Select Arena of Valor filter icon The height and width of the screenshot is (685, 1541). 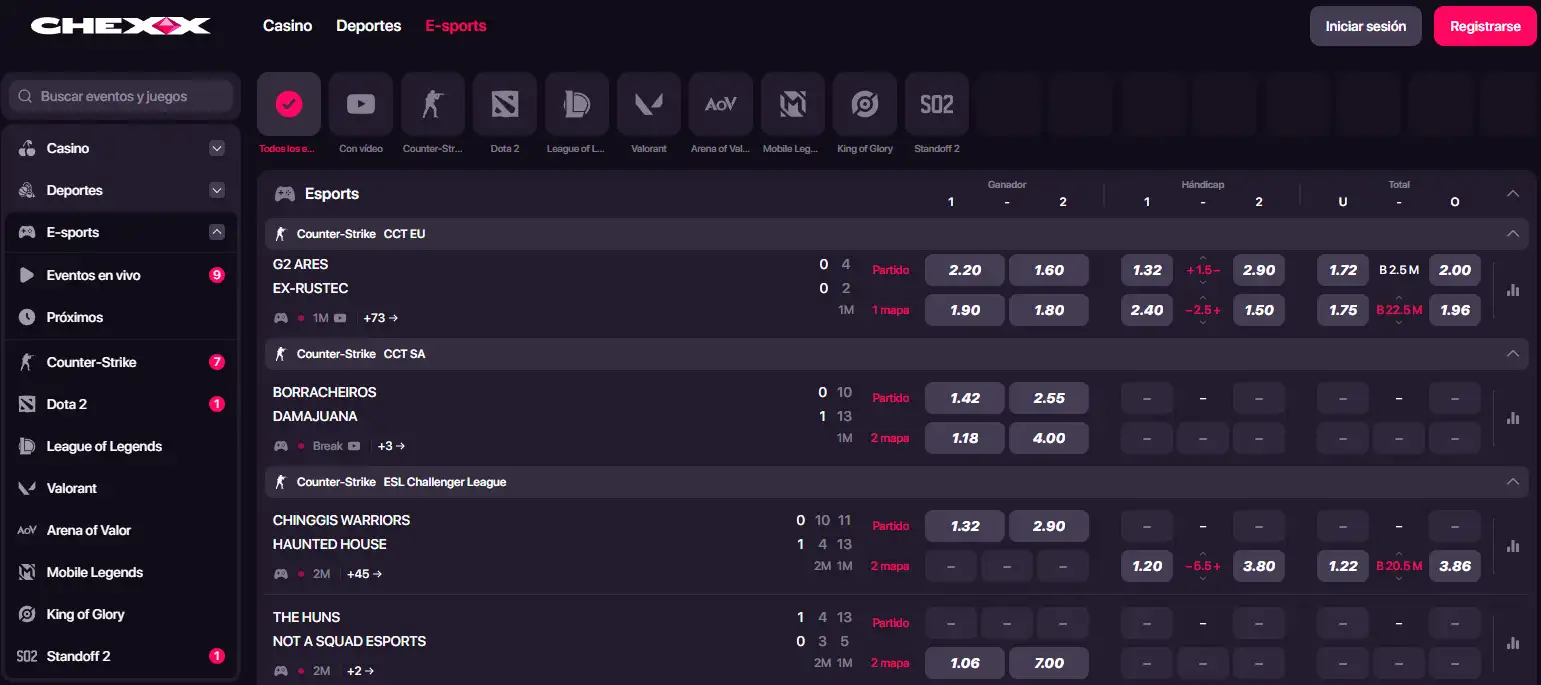pos(721,104)
